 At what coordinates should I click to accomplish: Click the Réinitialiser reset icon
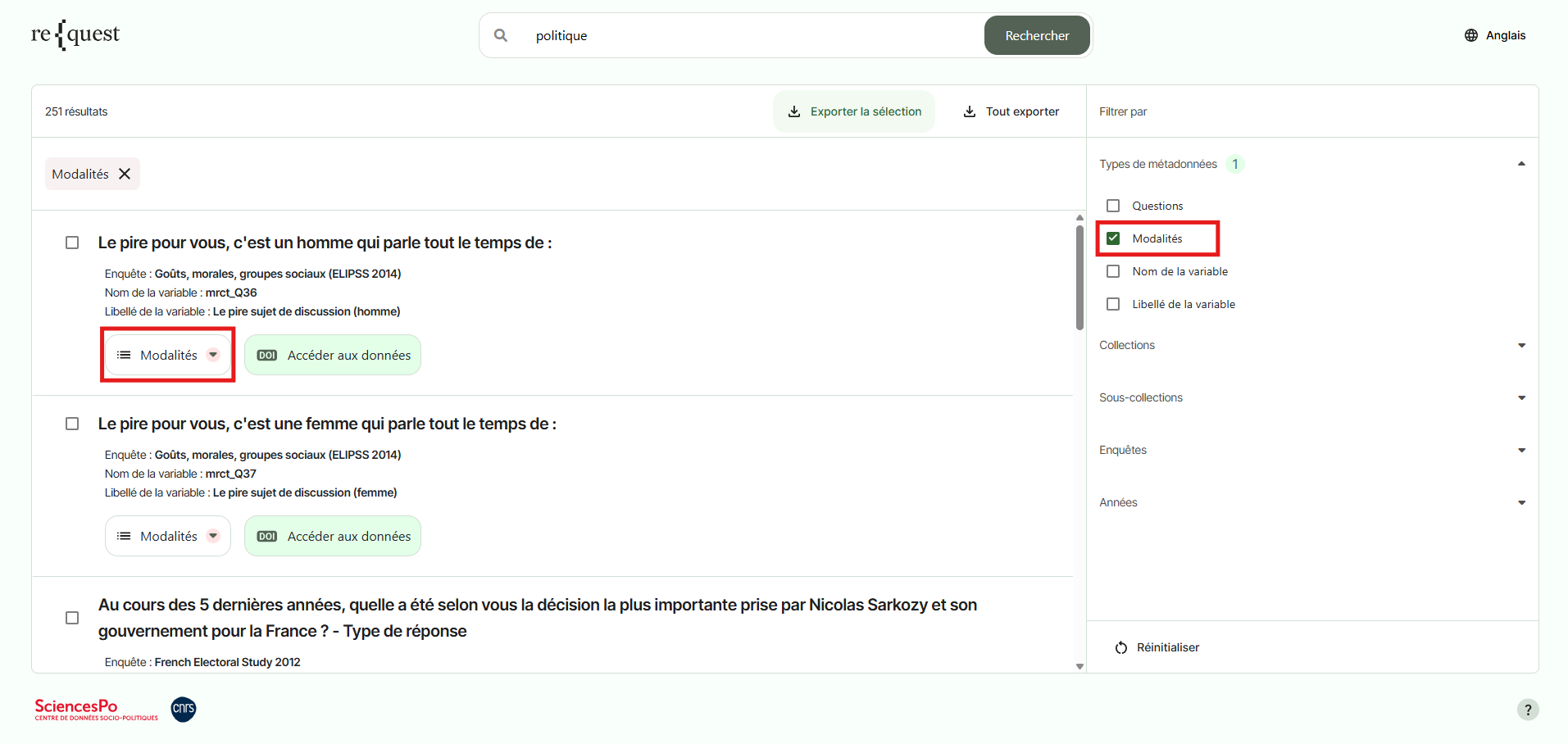pos(1121,647)
